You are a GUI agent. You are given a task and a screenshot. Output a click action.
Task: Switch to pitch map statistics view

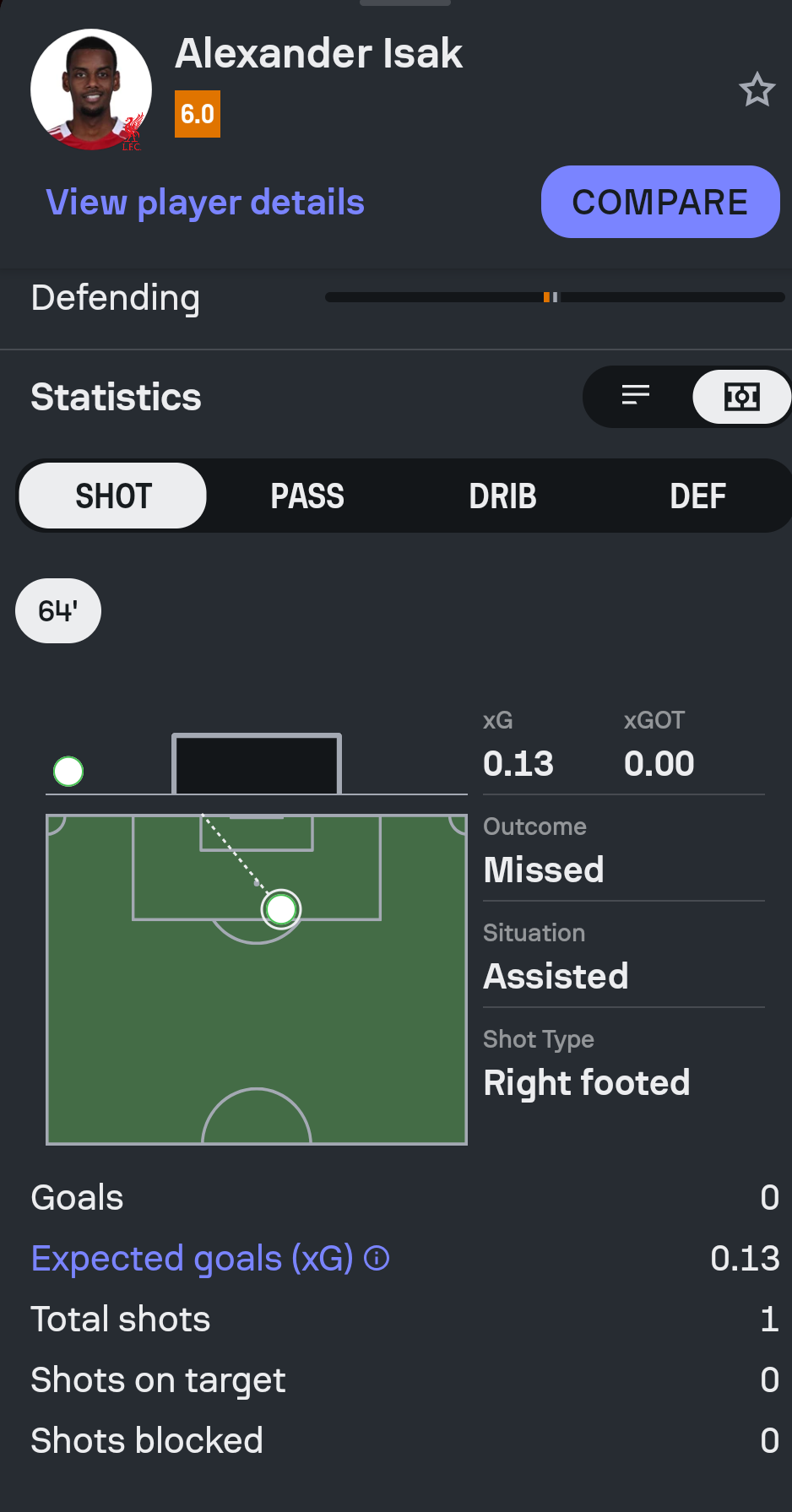[x=741, y=396]
